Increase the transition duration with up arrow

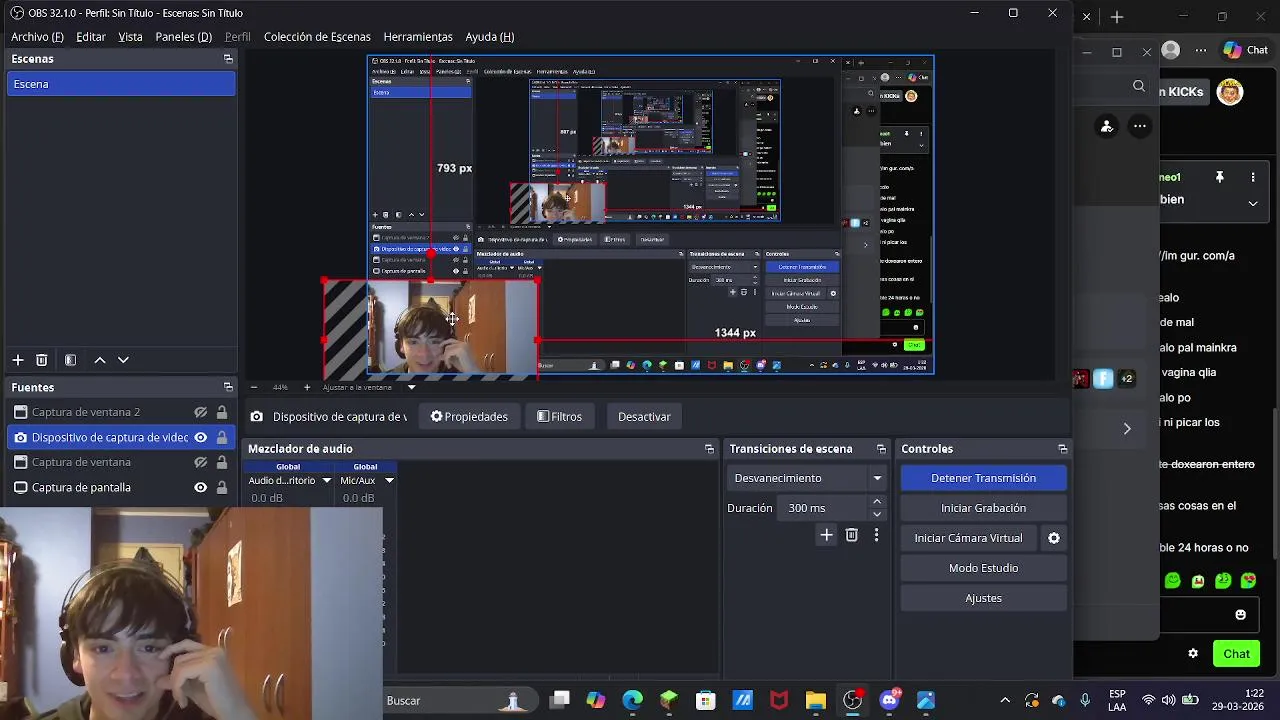coord(877,502)
